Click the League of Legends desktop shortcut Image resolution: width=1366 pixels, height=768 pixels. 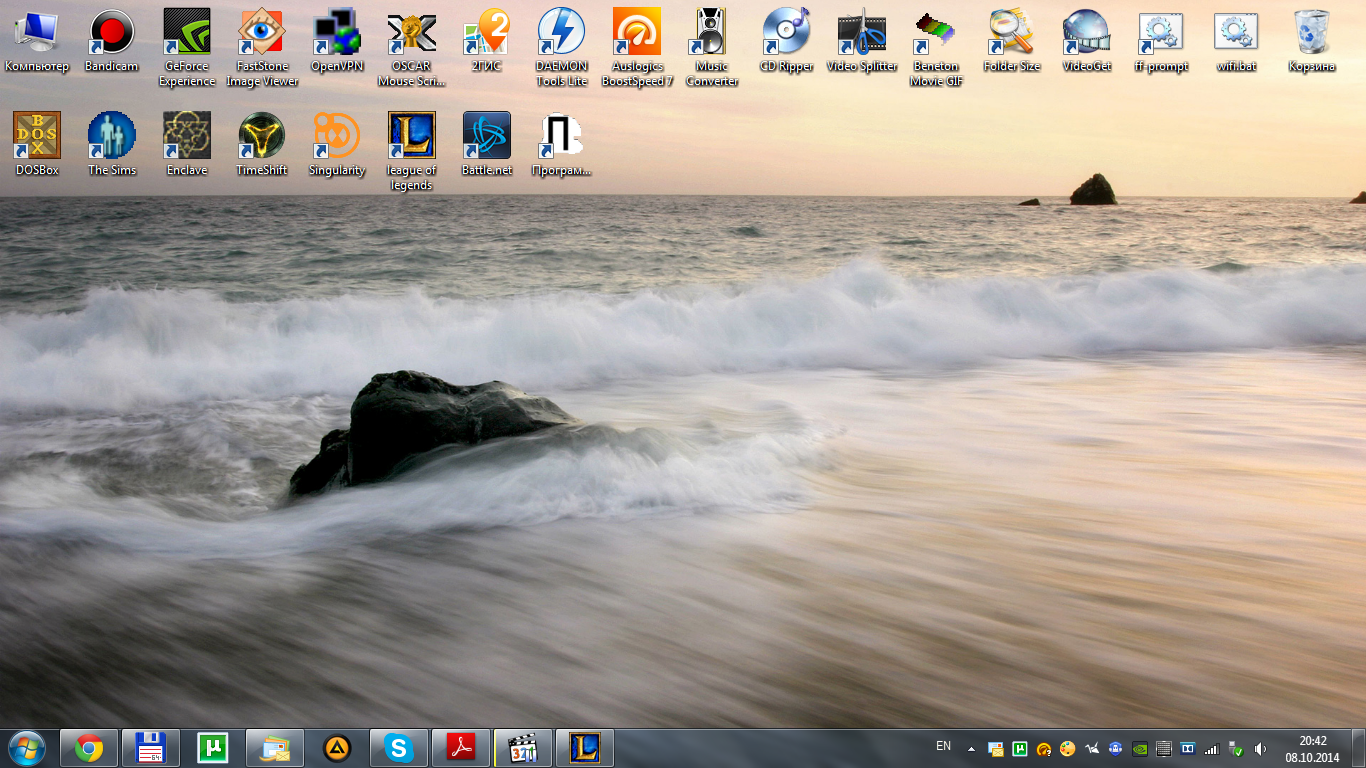[411, 136]
